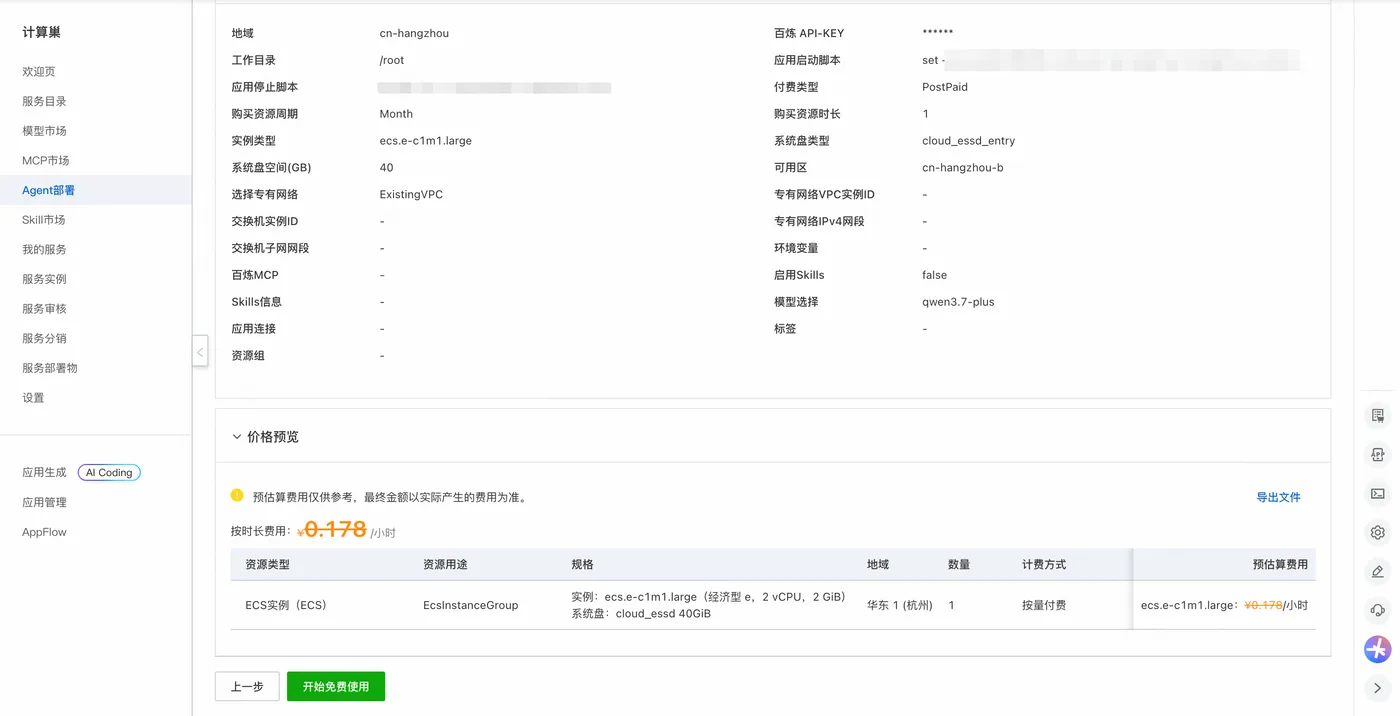
Task: Click the 上一步 button
Action: [x=247, y=687]
